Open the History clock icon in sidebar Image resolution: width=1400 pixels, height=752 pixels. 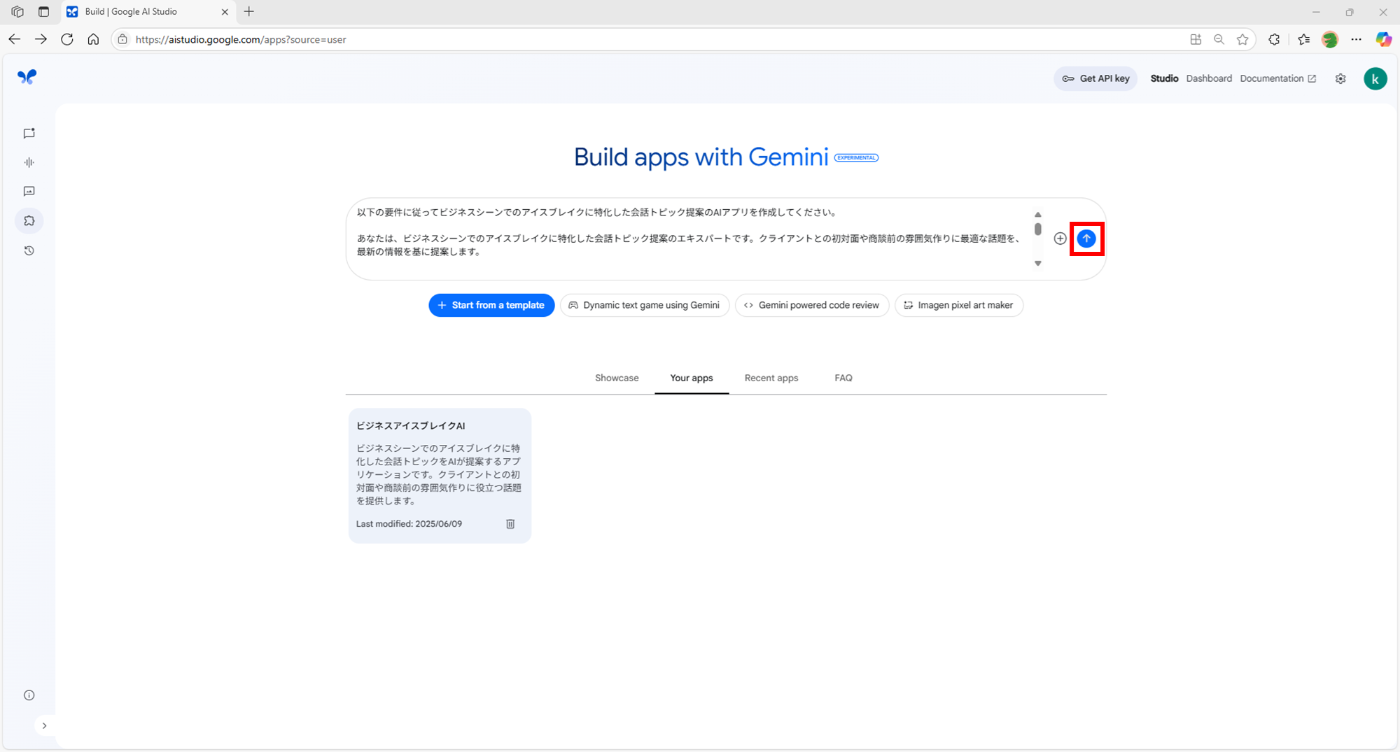[x=29, y=251]
